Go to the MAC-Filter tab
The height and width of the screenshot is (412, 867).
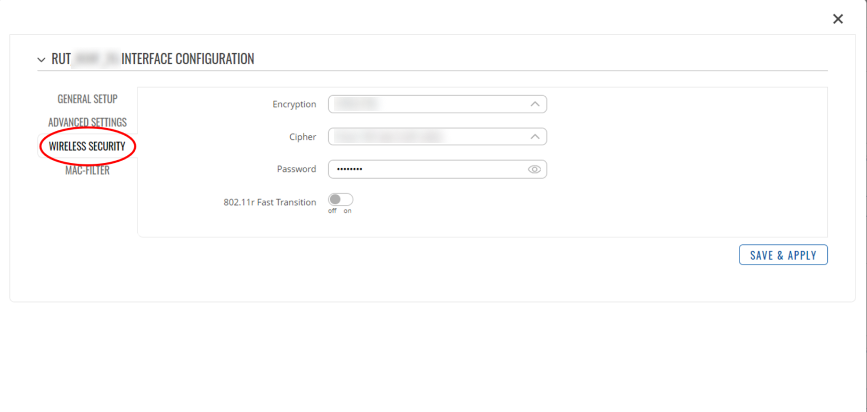tap(87, 170)
